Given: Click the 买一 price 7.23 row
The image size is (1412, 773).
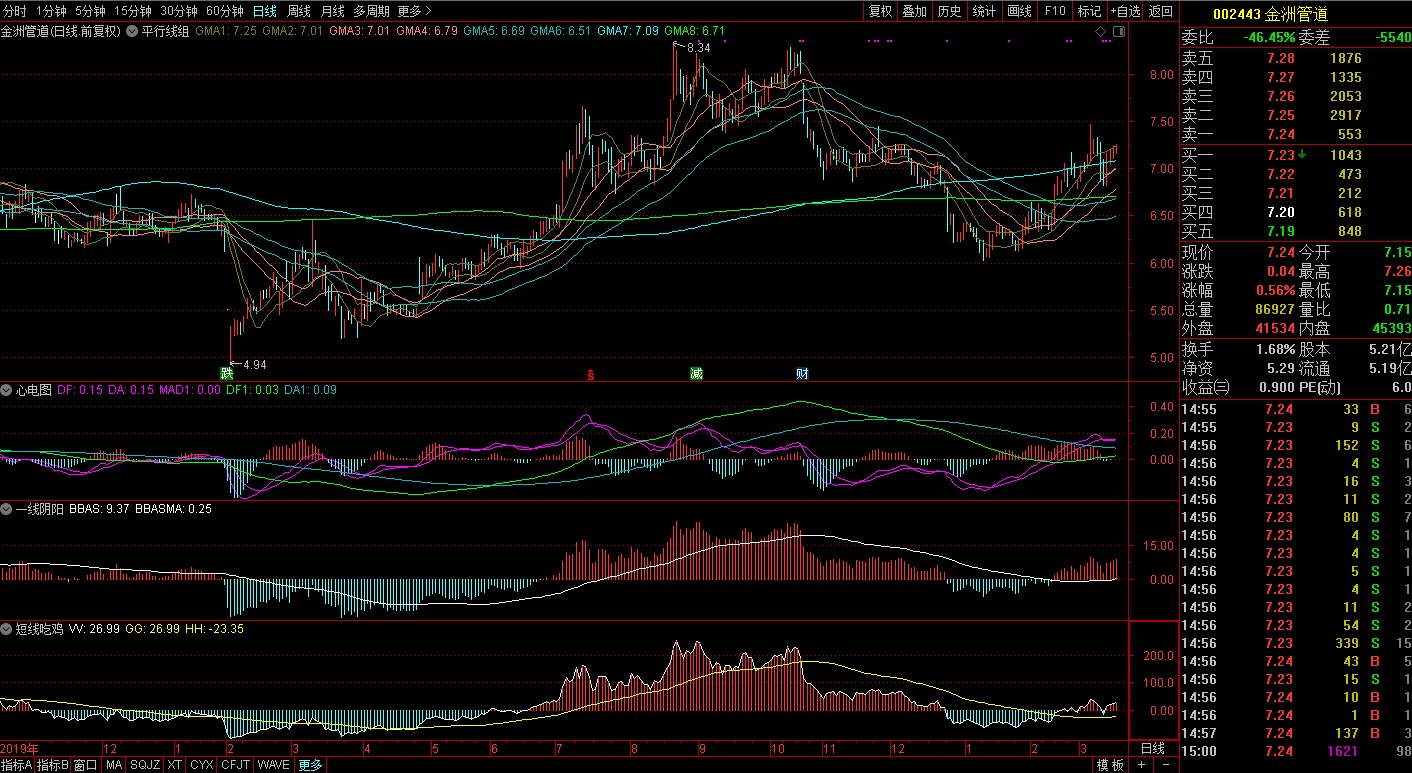Looking at the screenshot, I should (x=1296, y=155).
